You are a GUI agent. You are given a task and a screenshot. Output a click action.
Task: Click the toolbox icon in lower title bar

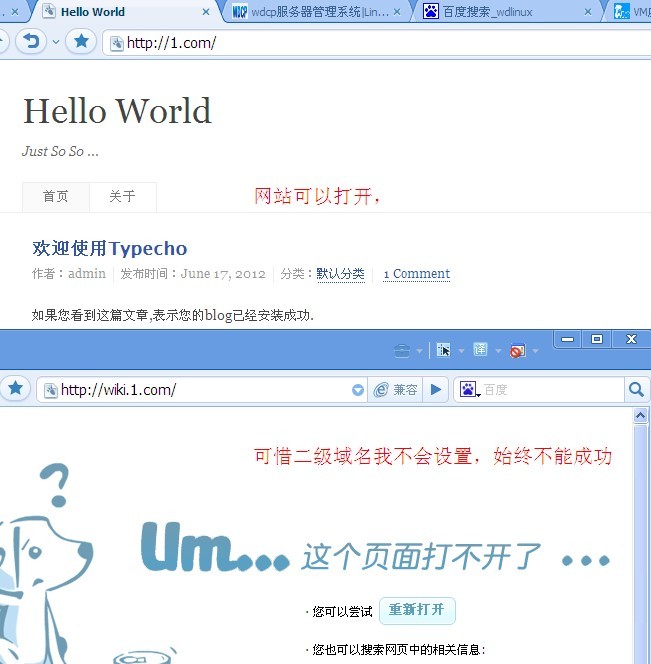tap(402, 350)
